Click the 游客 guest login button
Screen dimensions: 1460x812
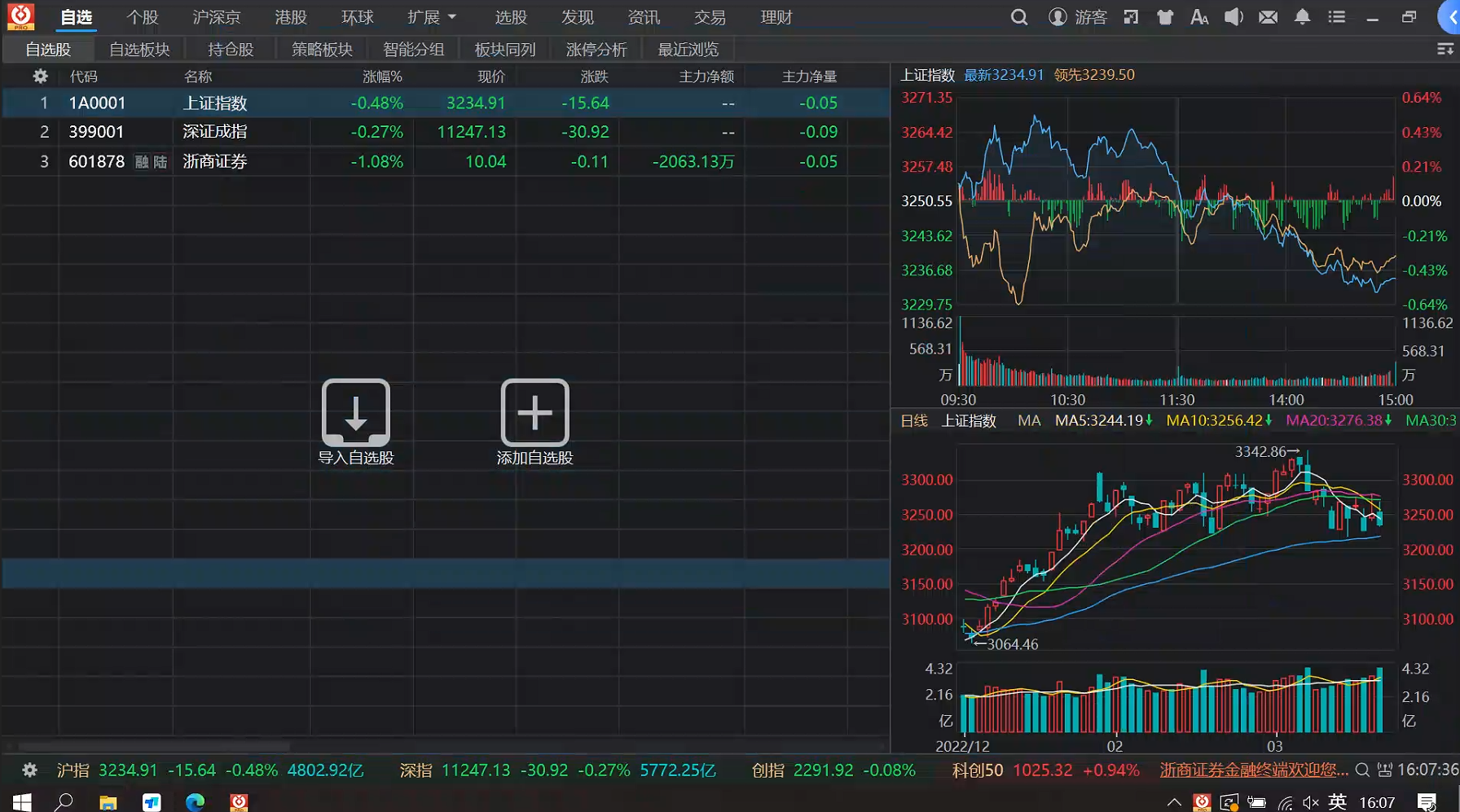coord(1078,17)
